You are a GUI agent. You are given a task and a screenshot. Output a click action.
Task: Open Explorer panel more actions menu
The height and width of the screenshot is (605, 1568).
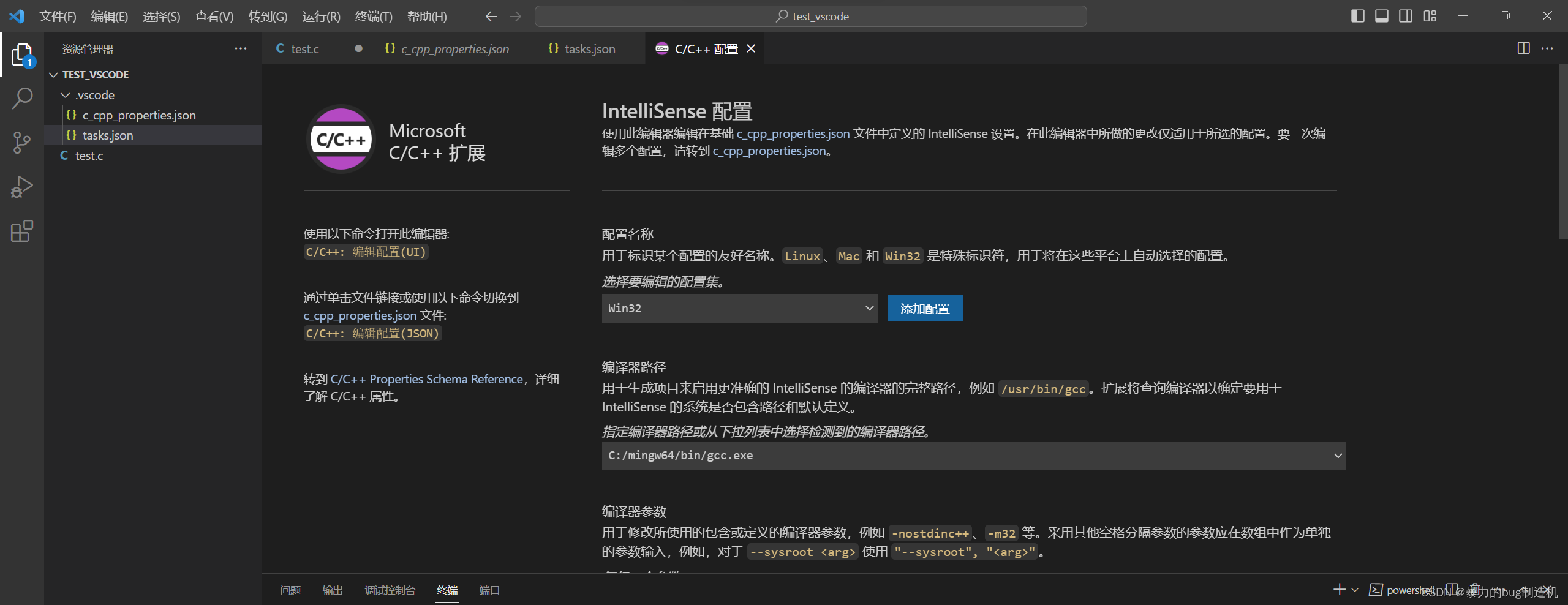pos(241,48)
